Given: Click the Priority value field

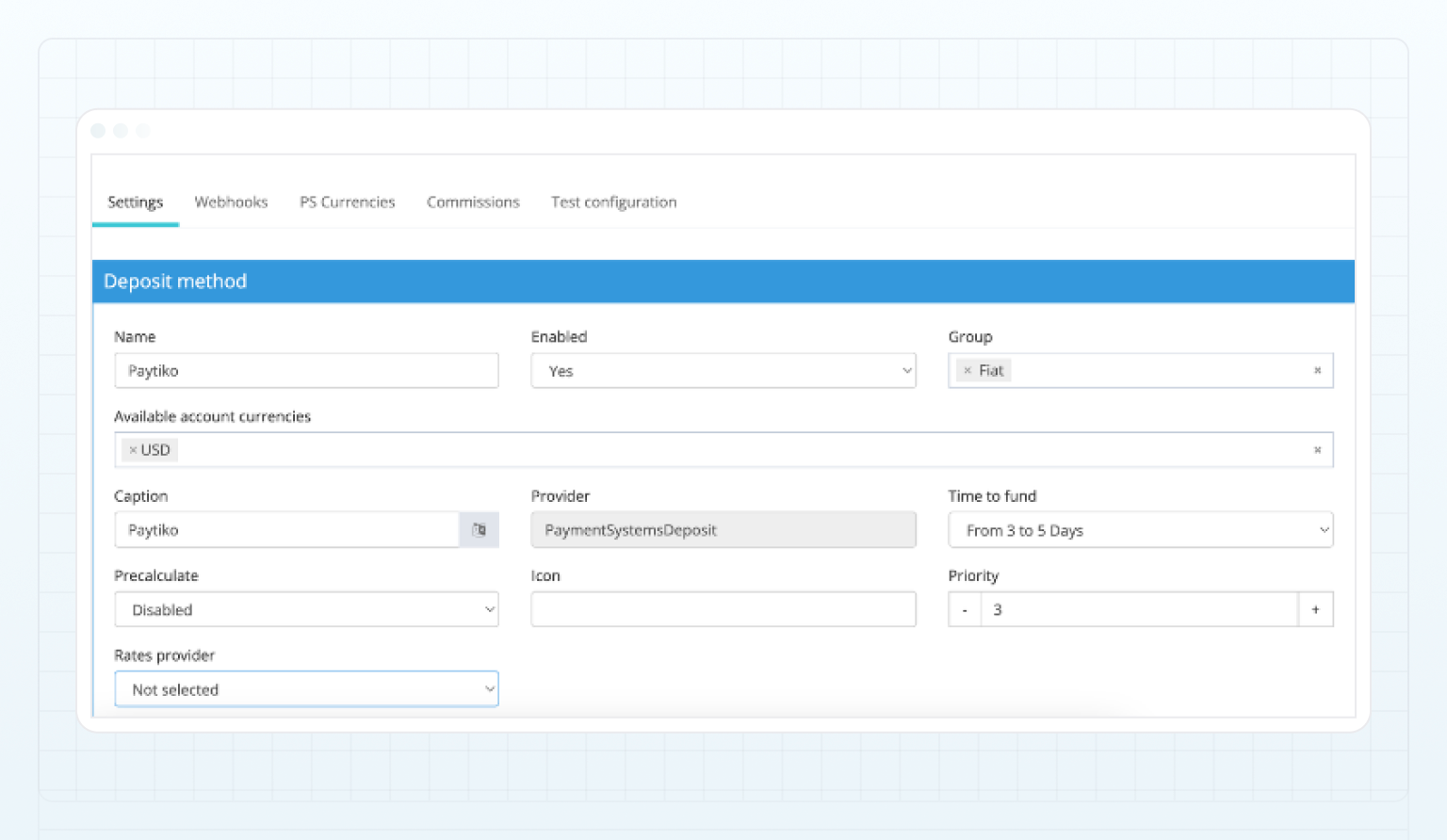Looking at the screenshot, I should click(1139, 610).
